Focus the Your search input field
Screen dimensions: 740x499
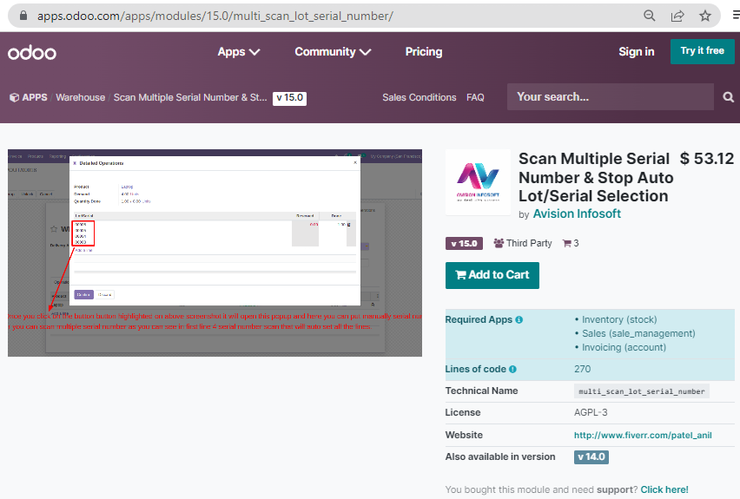click(610, 97)
